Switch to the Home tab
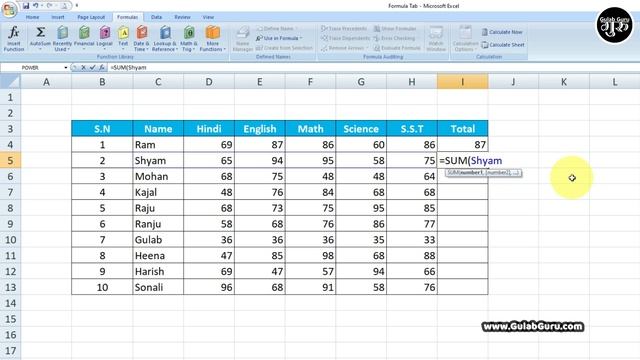 pyautogui.click(x=32, y=17)
